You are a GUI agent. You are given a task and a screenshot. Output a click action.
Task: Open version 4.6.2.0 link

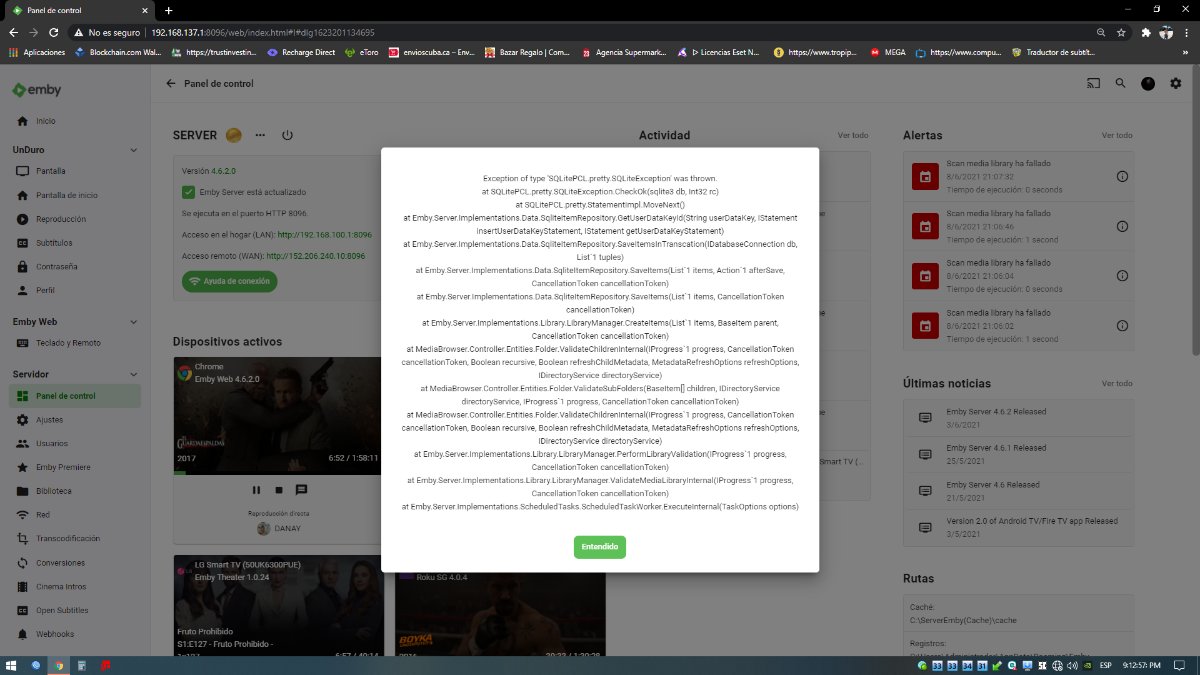(x=223, y=171)
